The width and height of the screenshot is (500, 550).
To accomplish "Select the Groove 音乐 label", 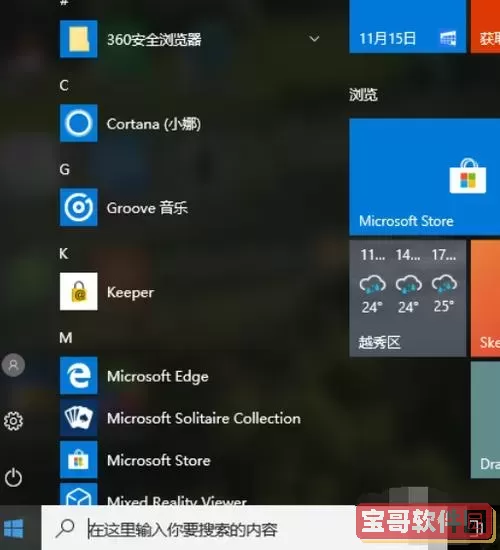I will point(147,208).
